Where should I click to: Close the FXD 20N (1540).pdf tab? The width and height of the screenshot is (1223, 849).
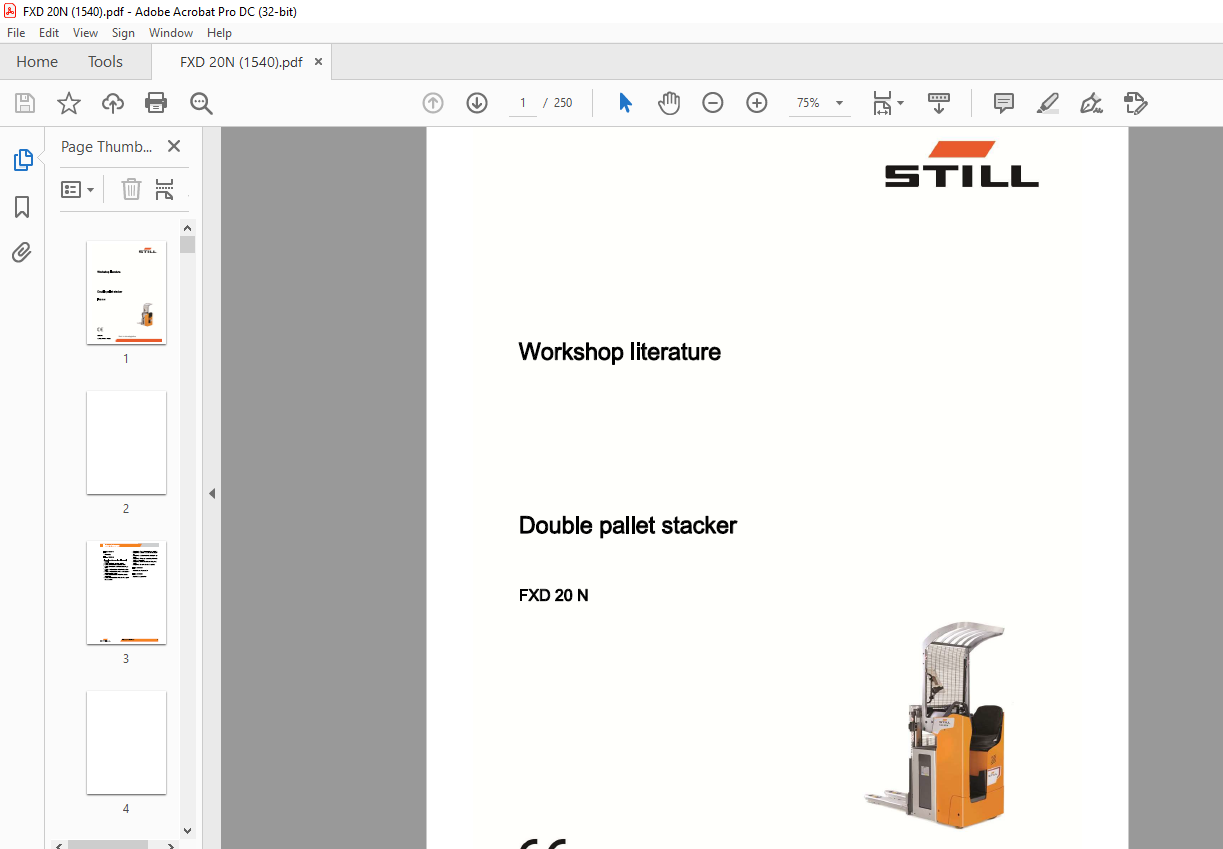319,62
